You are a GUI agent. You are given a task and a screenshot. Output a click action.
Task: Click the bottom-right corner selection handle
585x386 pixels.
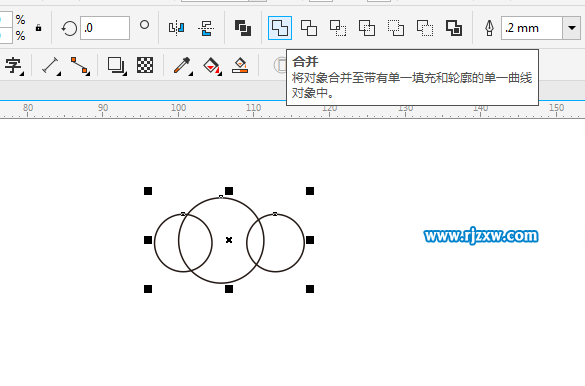click(310, 289)
